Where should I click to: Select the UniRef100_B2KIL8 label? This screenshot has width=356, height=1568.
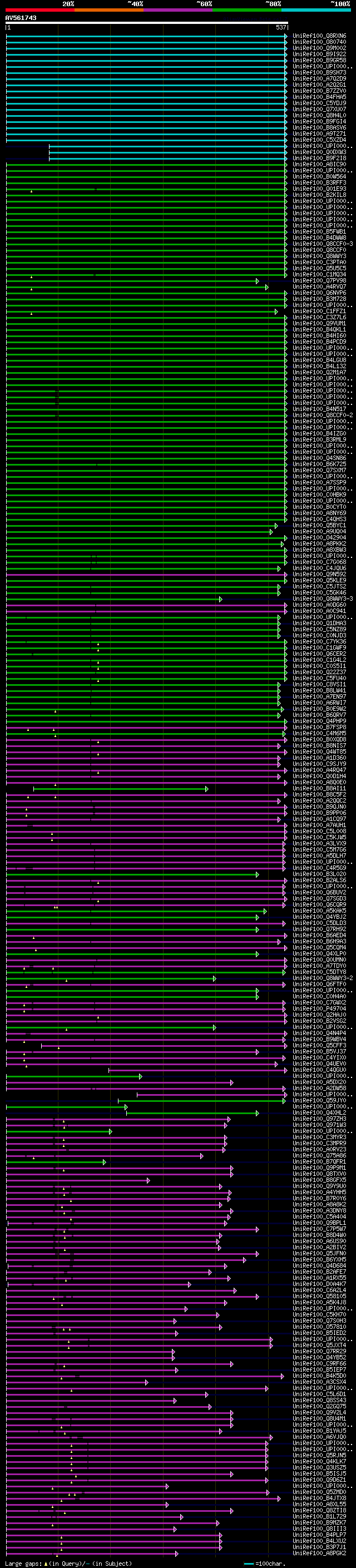click(x=319, y=195)
